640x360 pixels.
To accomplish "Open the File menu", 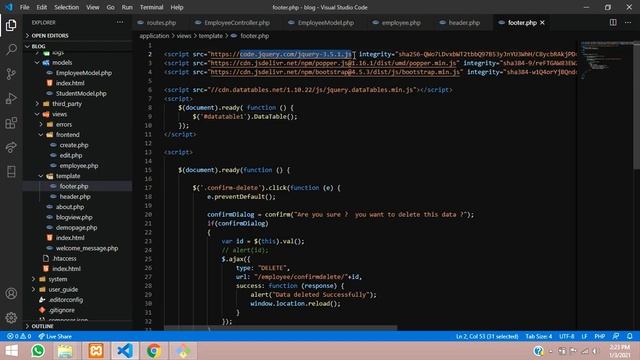I will coord(24,7).
